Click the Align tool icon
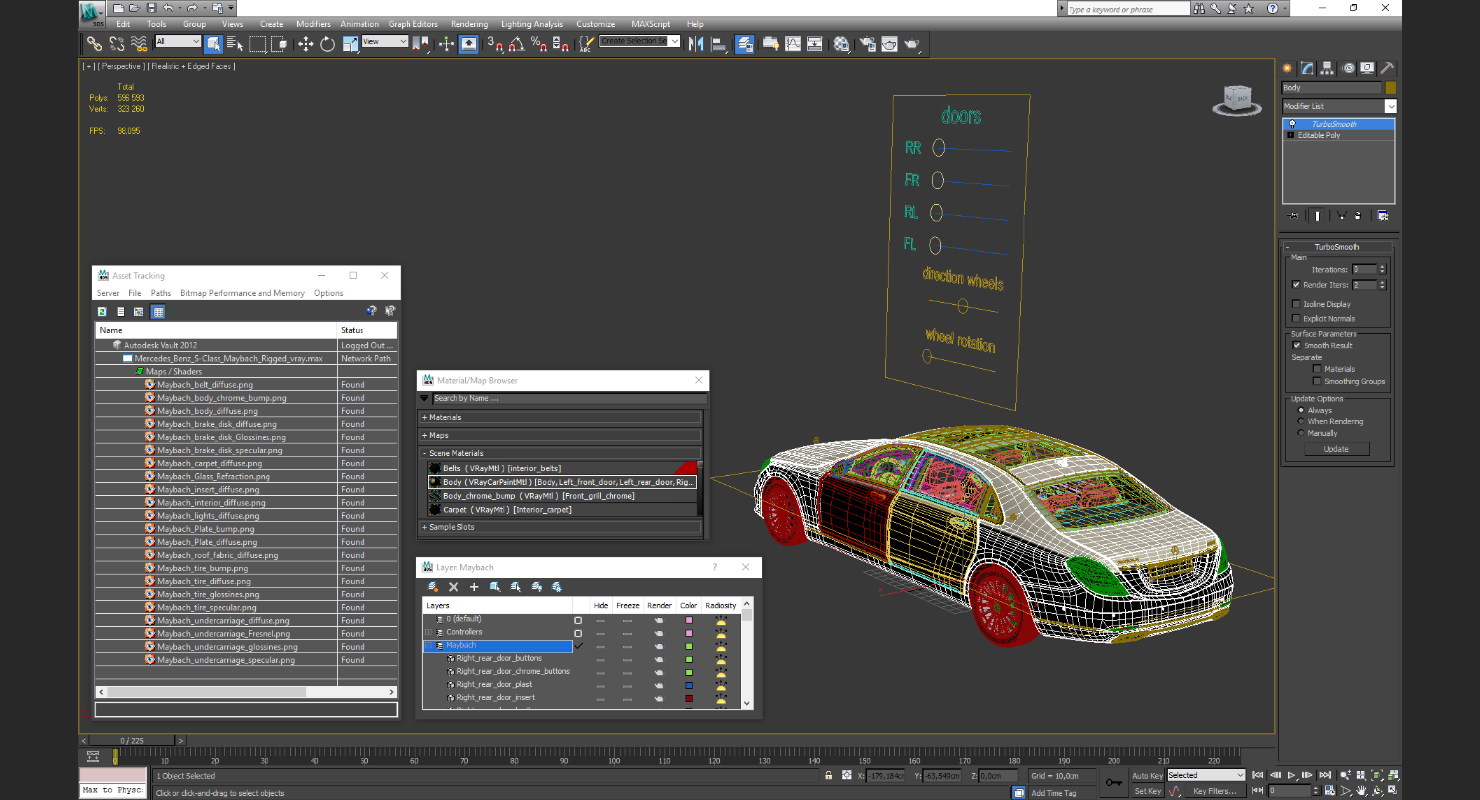The width and height of the screenshot is (1480, 800). click(720, 44)
